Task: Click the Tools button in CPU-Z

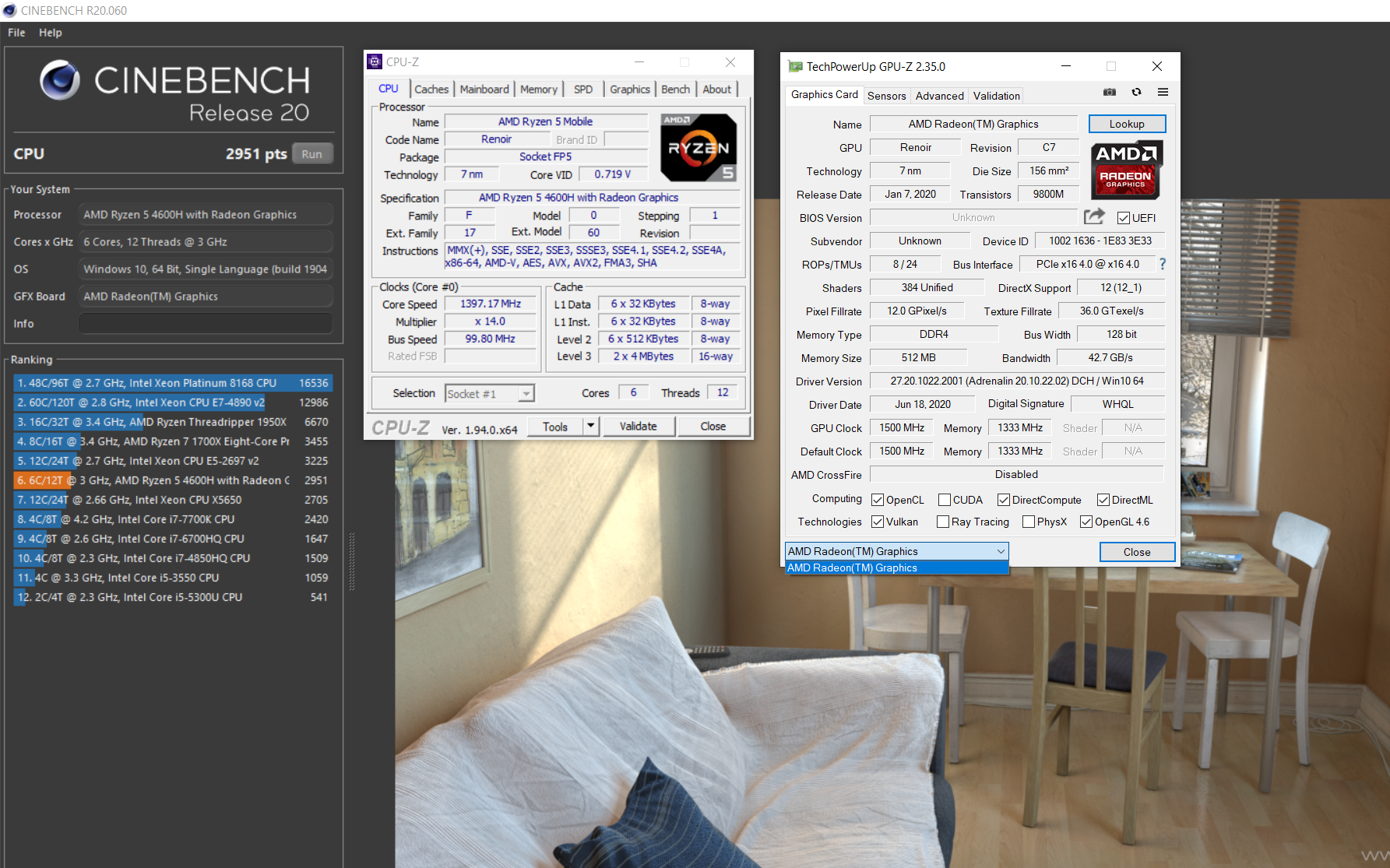Action: pyautogui.click(x=555, y=426)
